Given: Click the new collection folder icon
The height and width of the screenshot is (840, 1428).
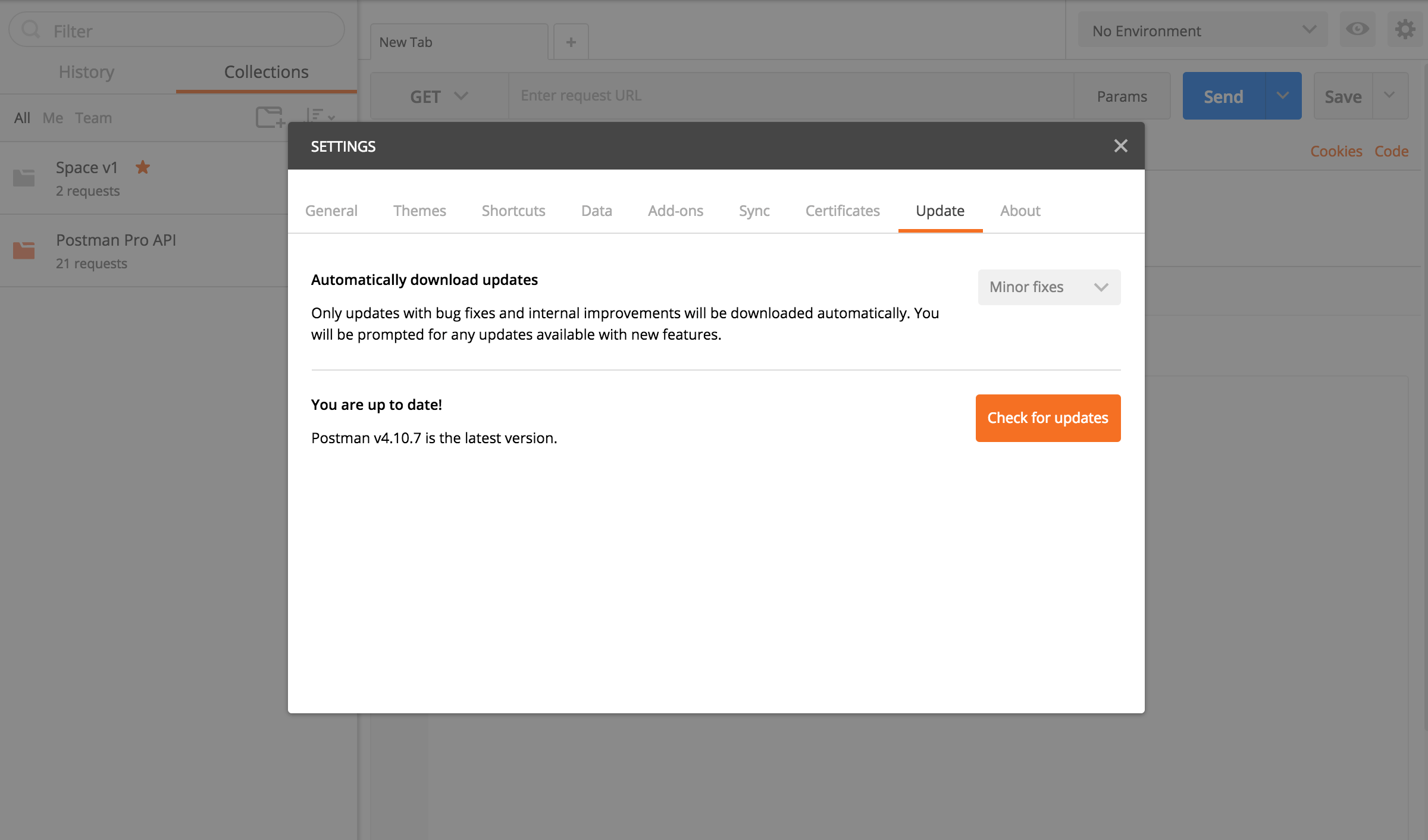Looking at the screenshot, I should (270, 117).
